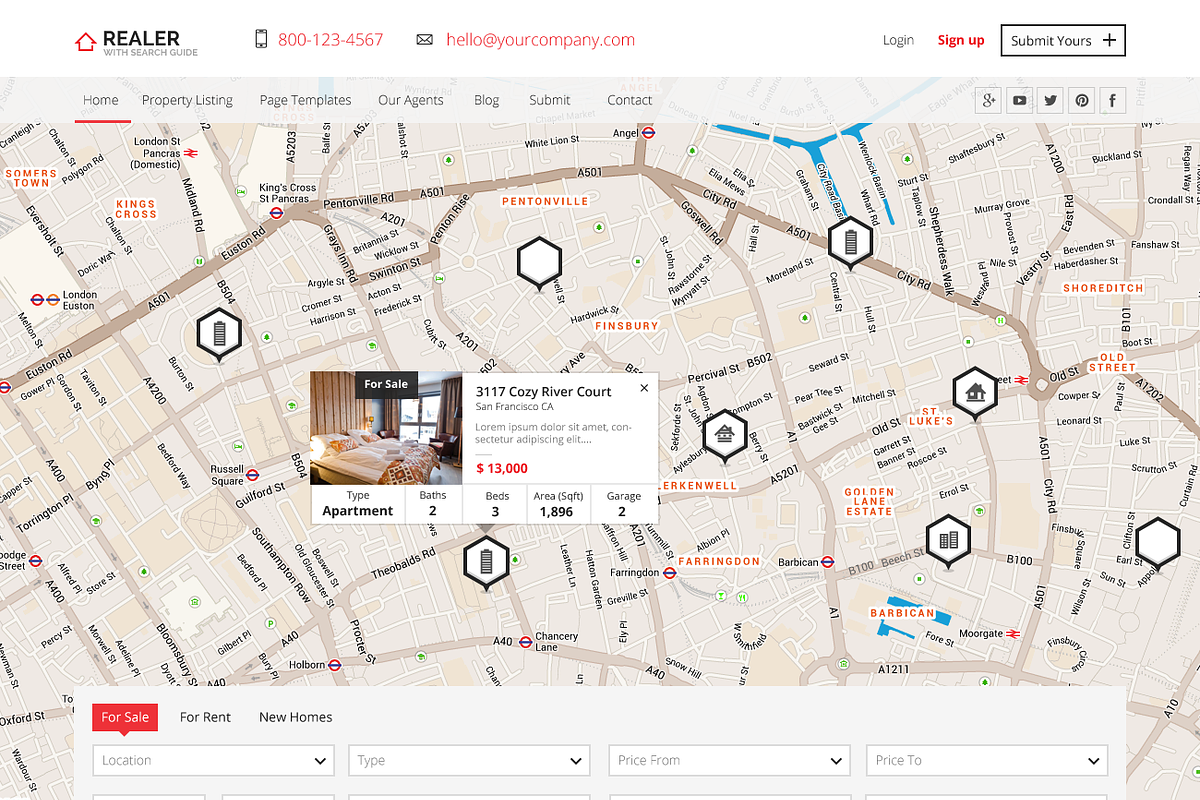The width and height of the screenshot is (1200, 800).
Task: Select the building marker below the property popup
Action: tap(486, 563)
